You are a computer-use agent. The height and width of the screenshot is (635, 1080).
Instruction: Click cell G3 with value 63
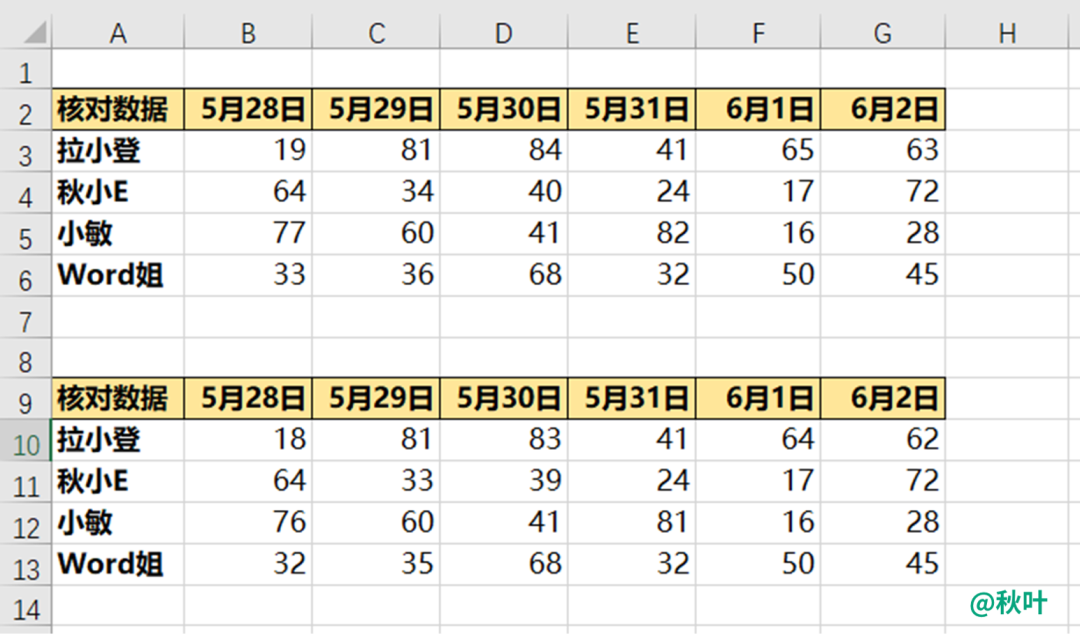(x=883, y=150)
